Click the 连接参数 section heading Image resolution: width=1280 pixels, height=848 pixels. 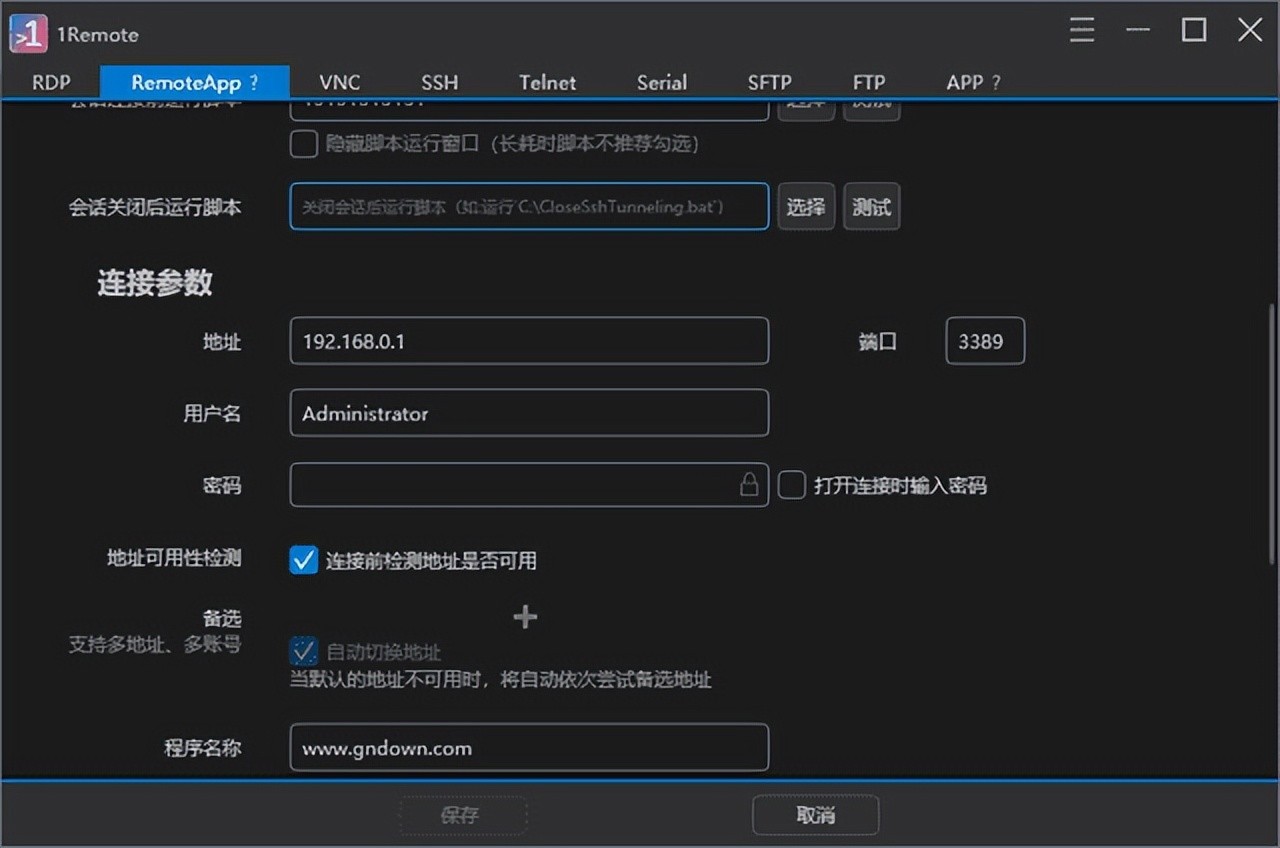point(155,283)
